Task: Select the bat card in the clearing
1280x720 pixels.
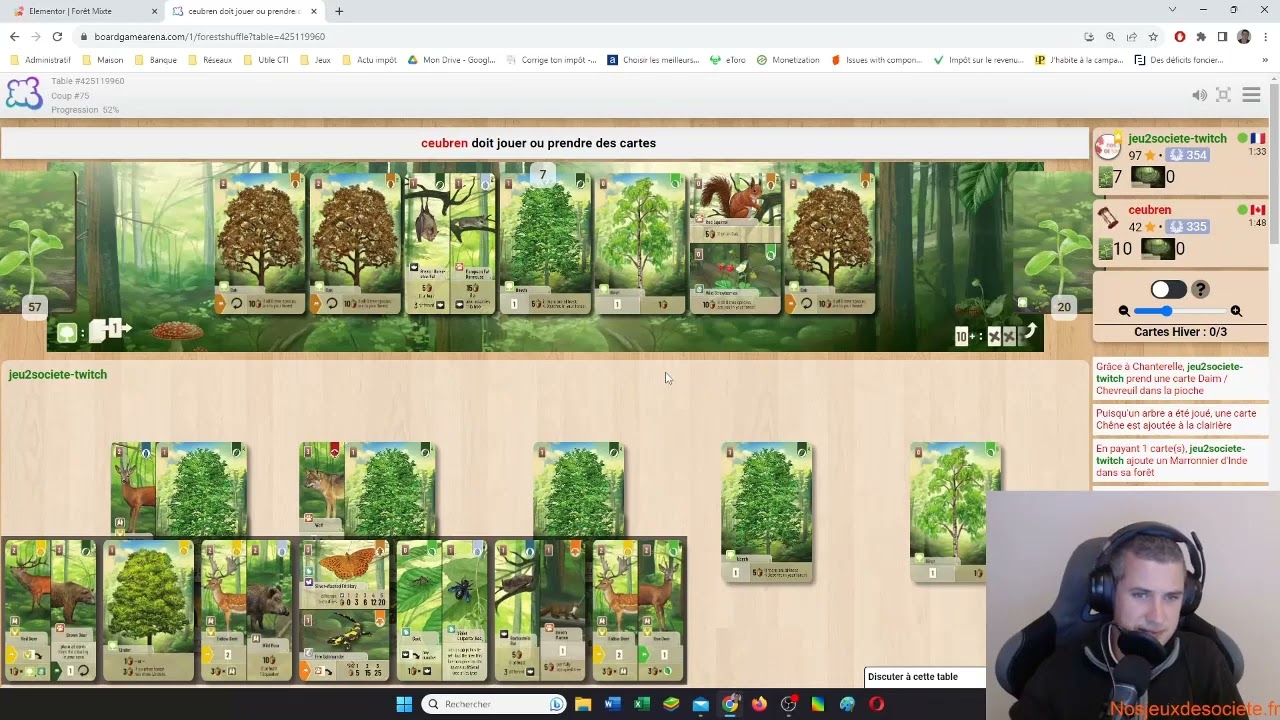Action: coord(449,243)
